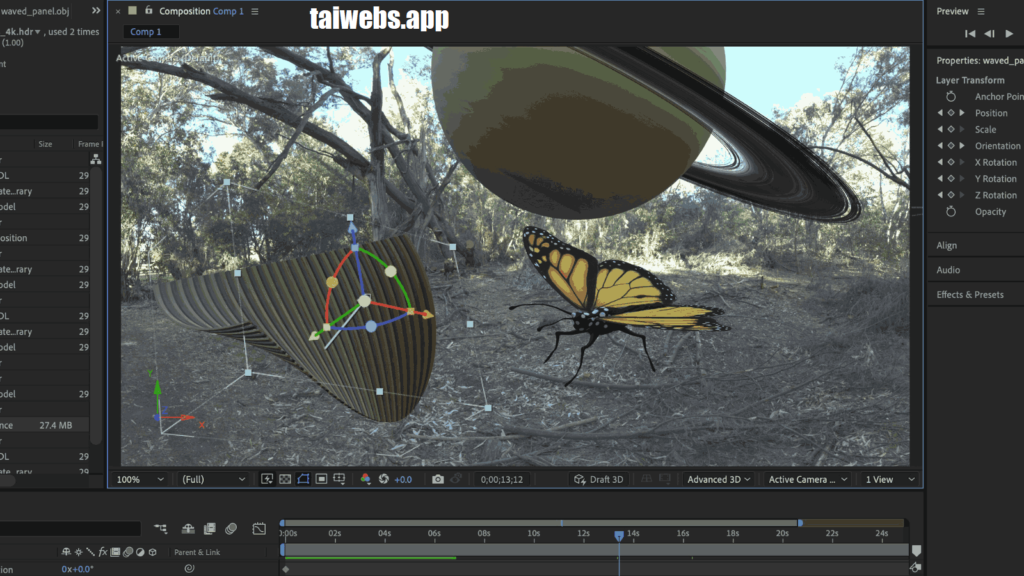Click the Reset Exposure icon
The image size is (1024, 576).
click(x=383, y=479)
